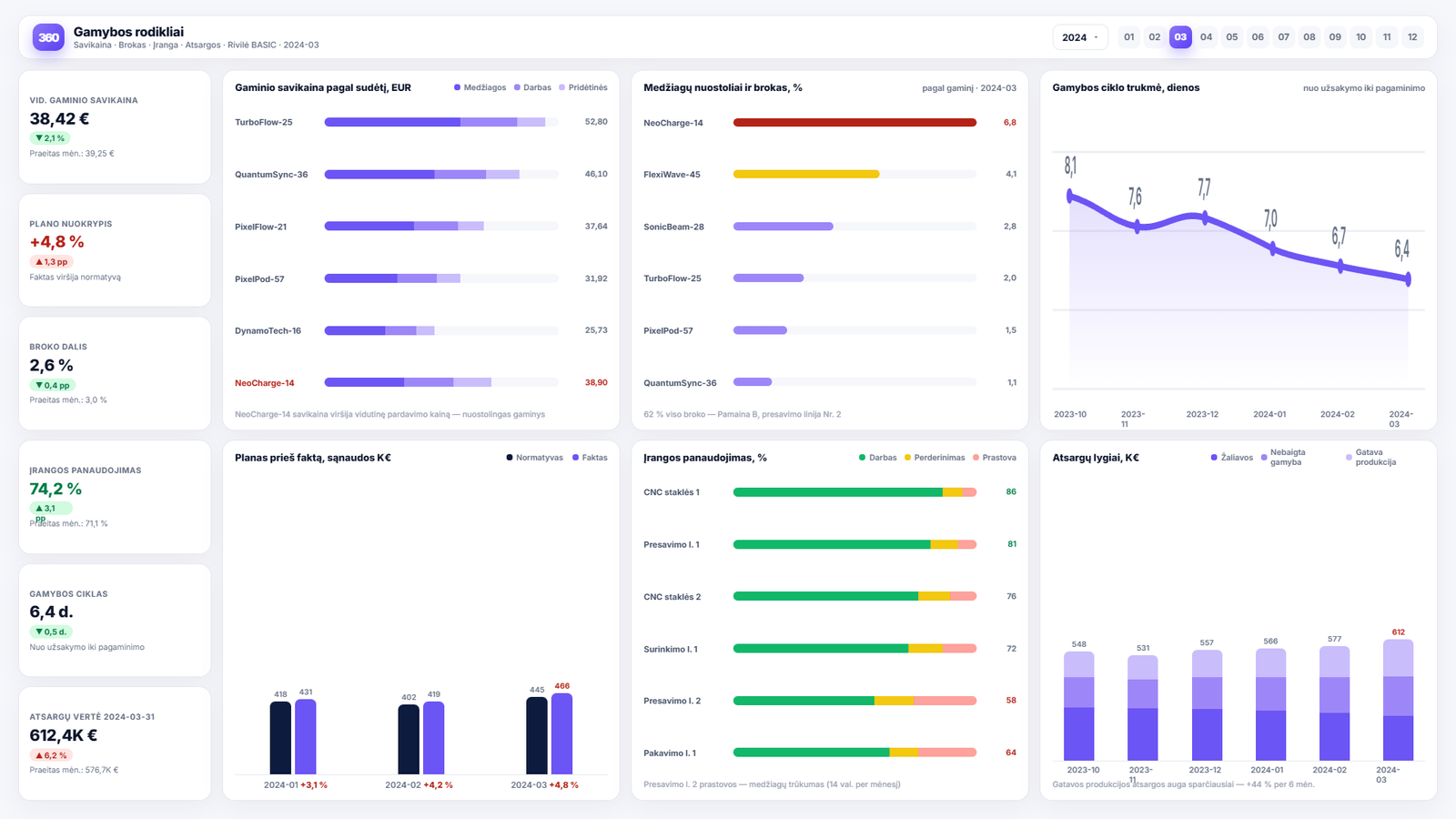Click the 8,1 data point on cycle chart
1456x819 pixels.
1070,196
